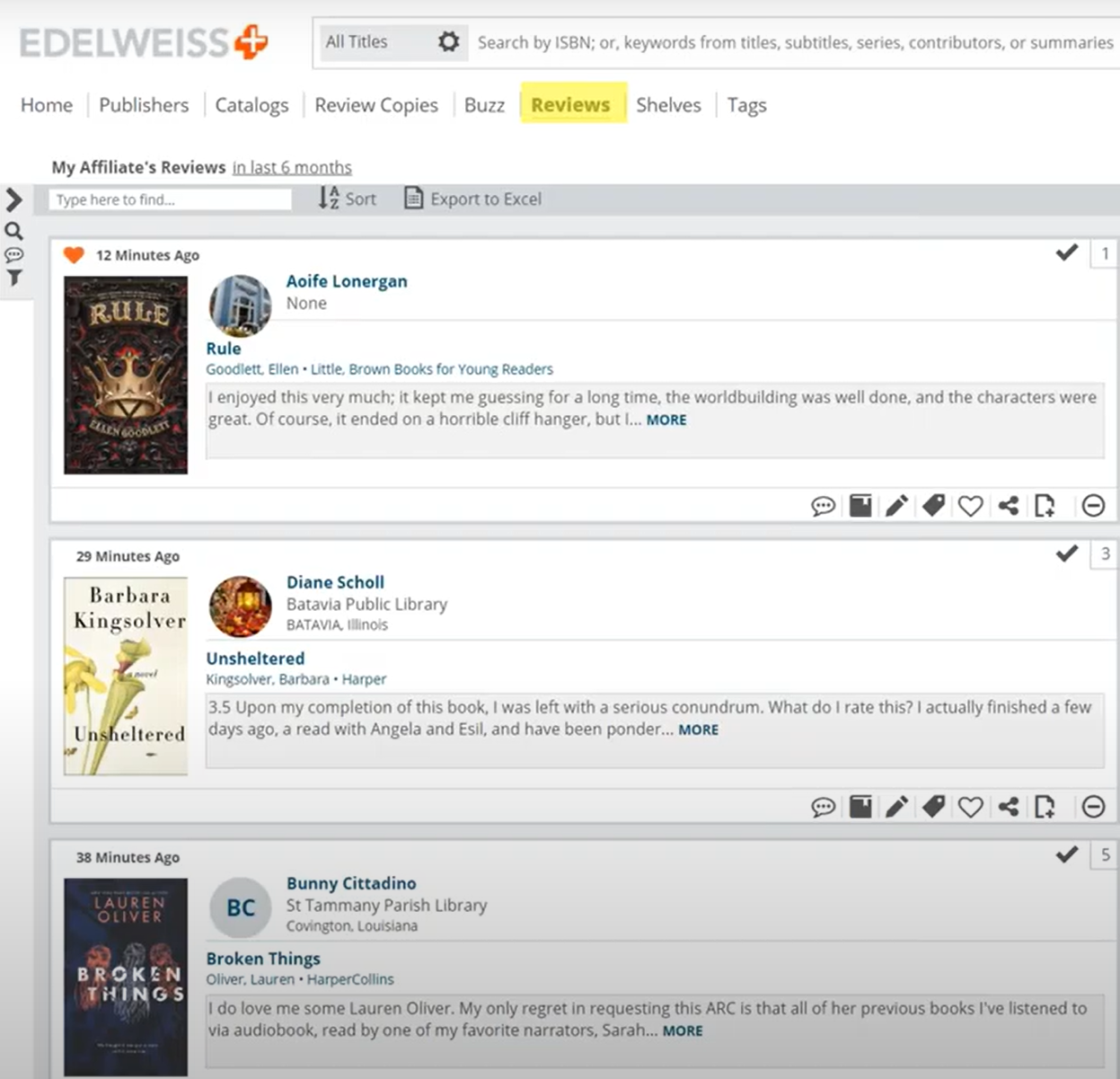Open the Broken Things title link

[x=263, y=959]
